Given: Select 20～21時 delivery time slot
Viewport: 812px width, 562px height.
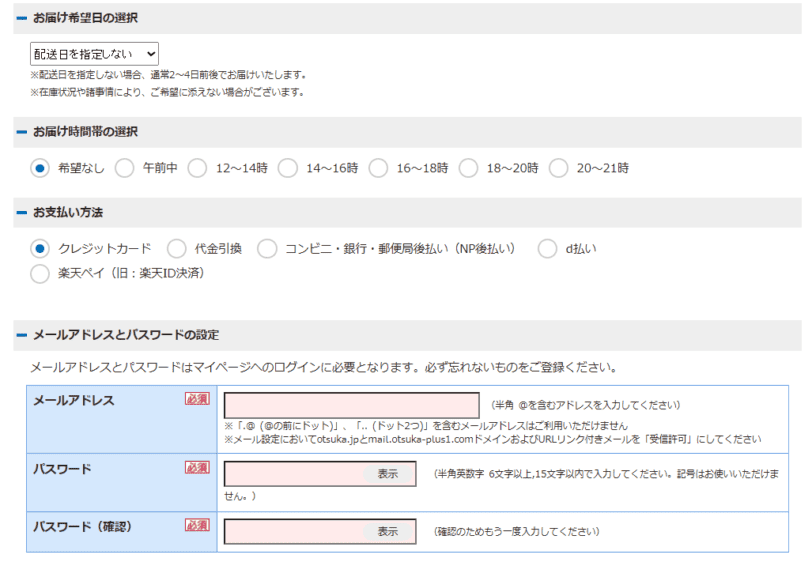Looking at the screenshot, I should tap(559, 168).
